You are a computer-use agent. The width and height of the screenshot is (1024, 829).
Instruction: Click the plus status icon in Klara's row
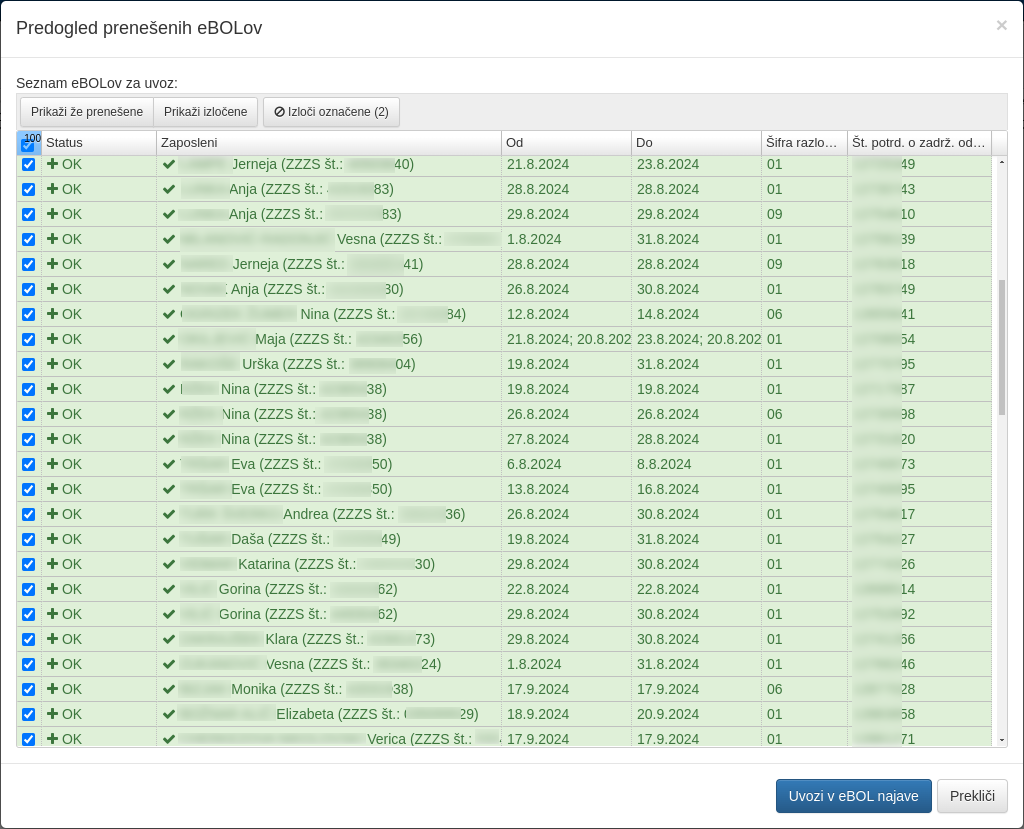[52, 639]
